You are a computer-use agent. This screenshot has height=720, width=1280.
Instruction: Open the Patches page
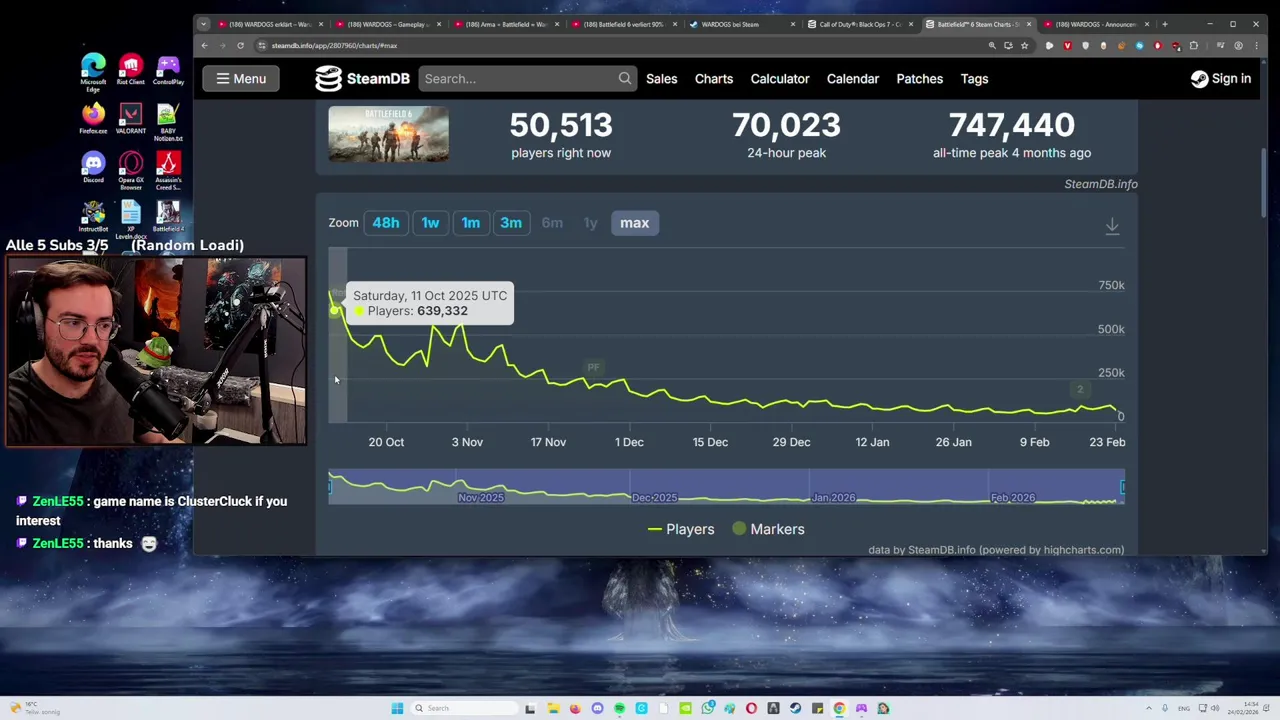tap(919, 79)
